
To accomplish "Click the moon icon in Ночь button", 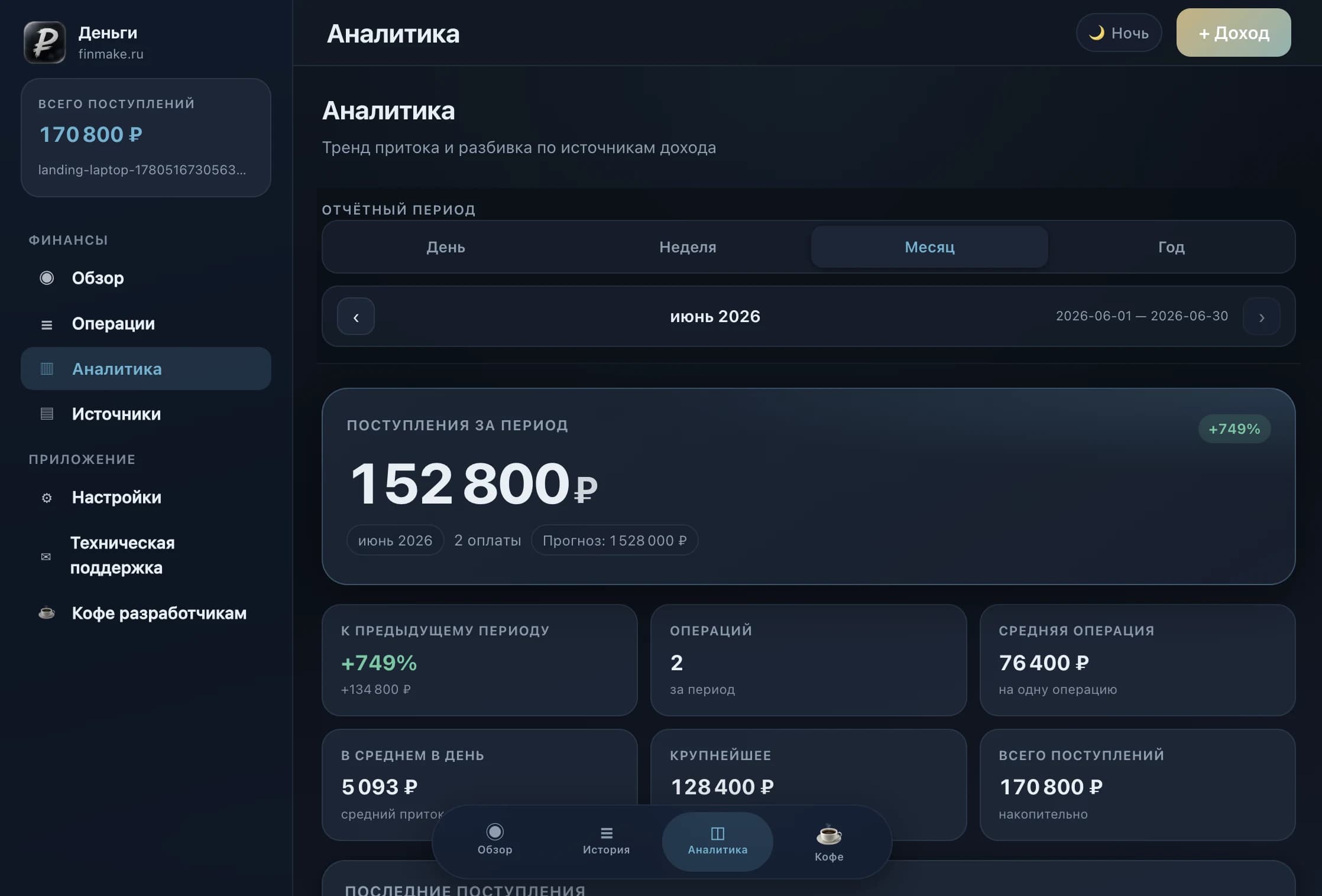I will [x=1097, y=33].
